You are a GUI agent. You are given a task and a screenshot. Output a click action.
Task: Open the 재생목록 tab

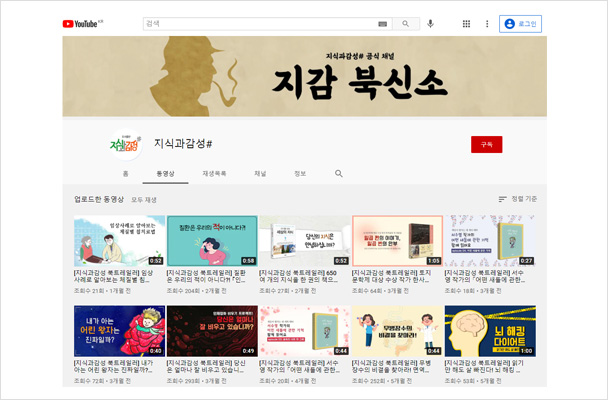[x=214, y=174]
